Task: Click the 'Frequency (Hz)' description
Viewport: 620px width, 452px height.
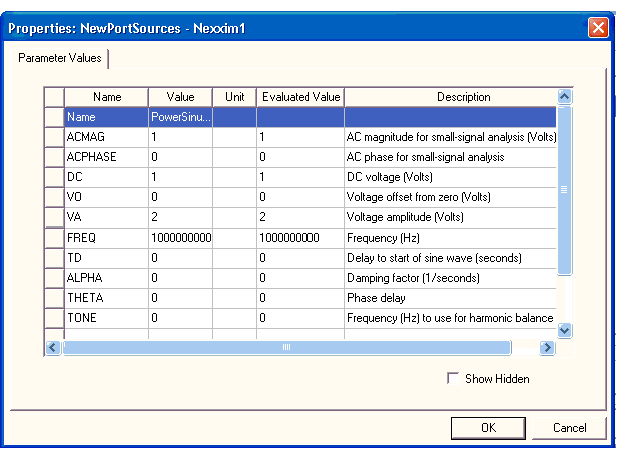Action: coord(451,238)
